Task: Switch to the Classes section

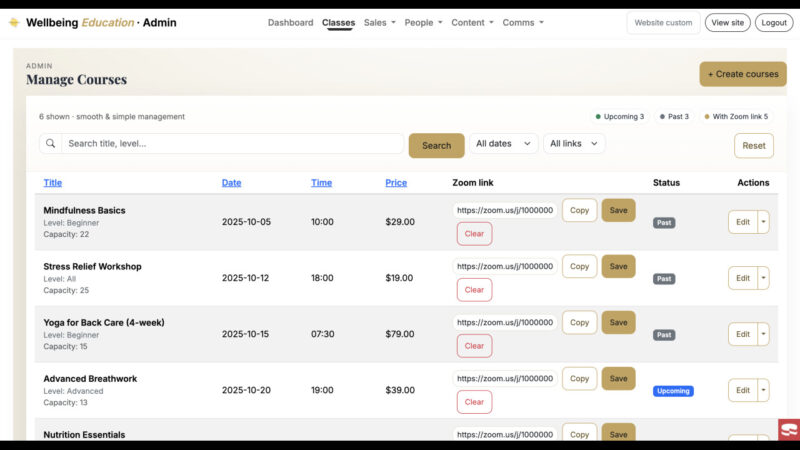Action: coord(338,22)
